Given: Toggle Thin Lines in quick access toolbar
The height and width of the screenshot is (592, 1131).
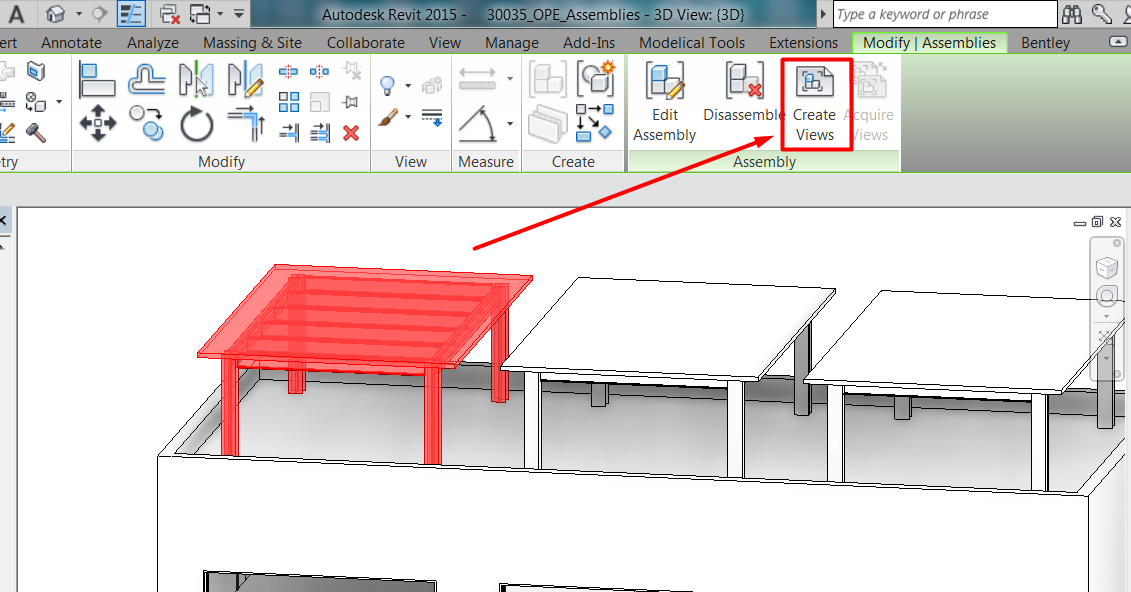Looking at the screenshot, I should point(131,14).
